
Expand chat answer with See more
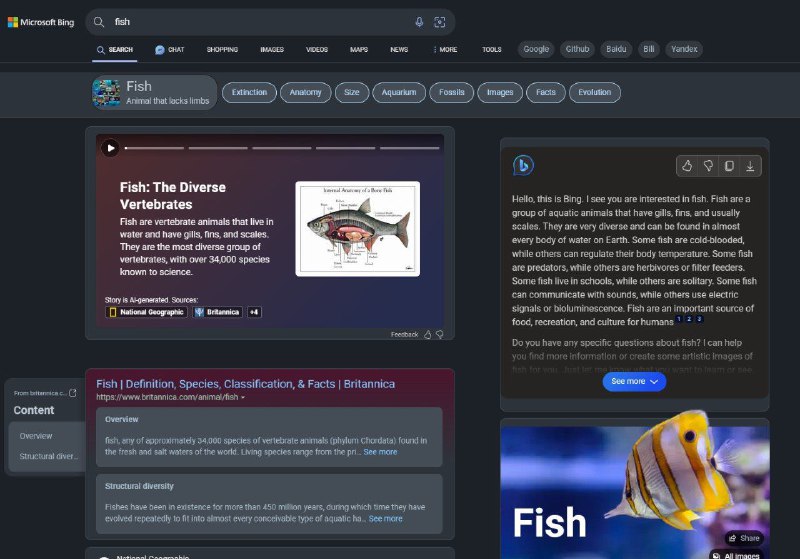(x=634, y=381)
